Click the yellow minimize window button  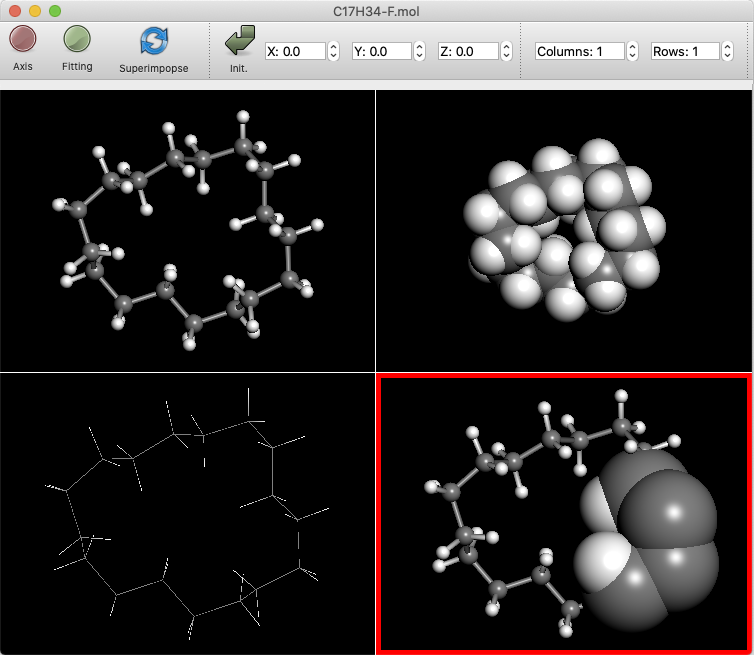35,11
